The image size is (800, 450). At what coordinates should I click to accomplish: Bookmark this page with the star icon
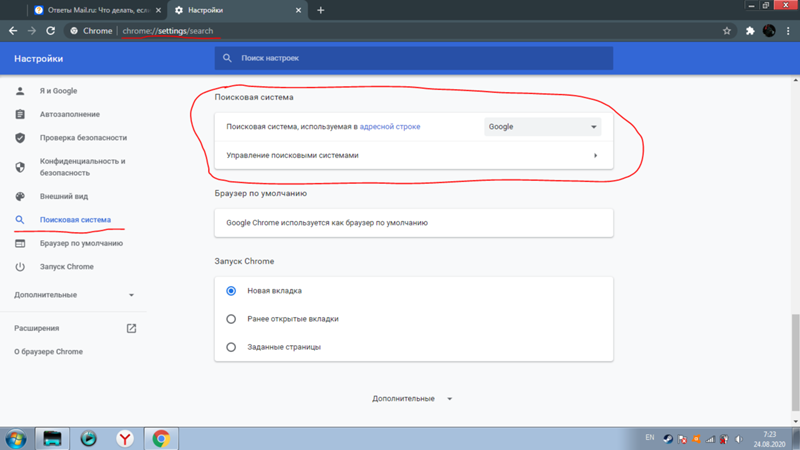727,31
